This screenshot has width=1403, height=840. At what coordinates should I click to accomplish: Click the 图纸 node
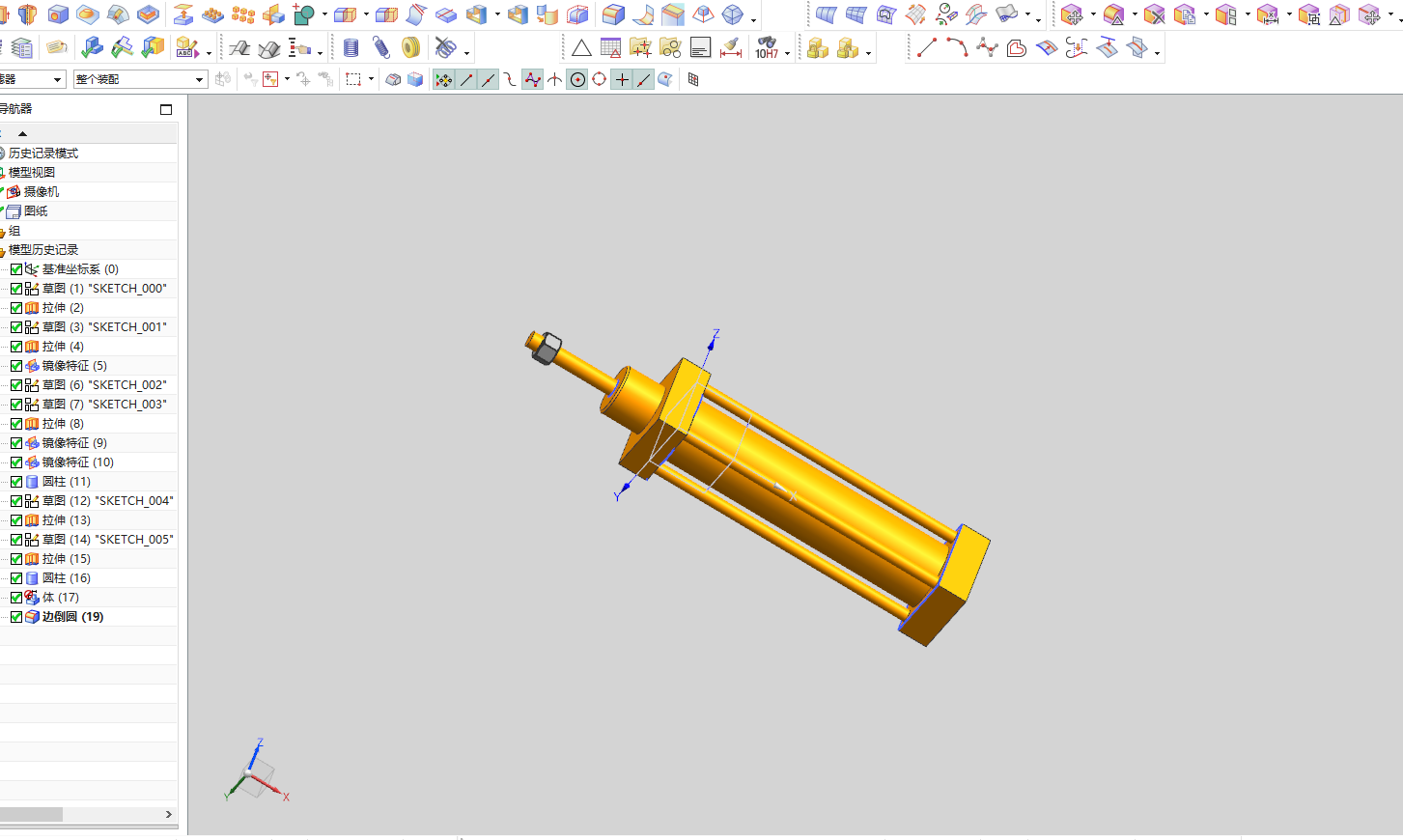36,211
